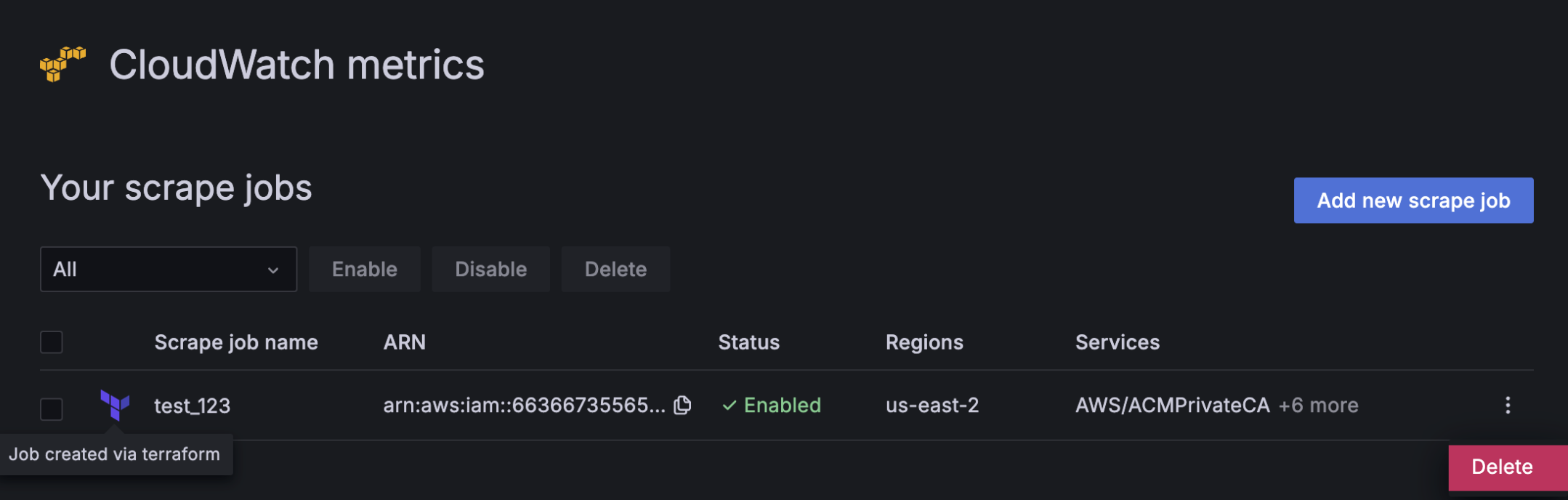The height and width of the screenshot is (500, 1568).
Task: Expand the +6 more services list
Action: (1318, 406)
